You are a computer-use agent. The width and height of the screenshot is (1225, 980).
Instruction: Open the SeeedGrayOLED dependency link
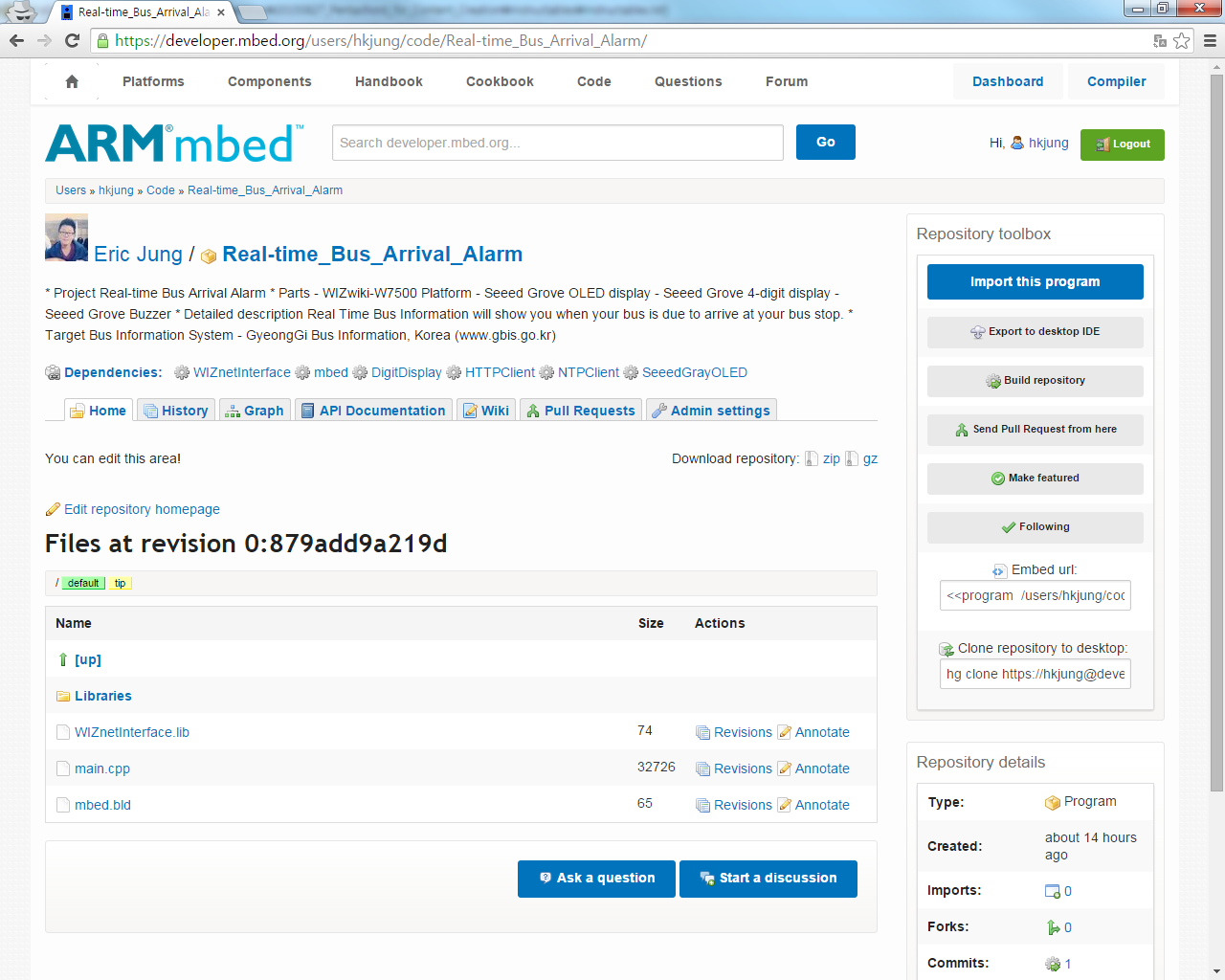pos(695,372)
